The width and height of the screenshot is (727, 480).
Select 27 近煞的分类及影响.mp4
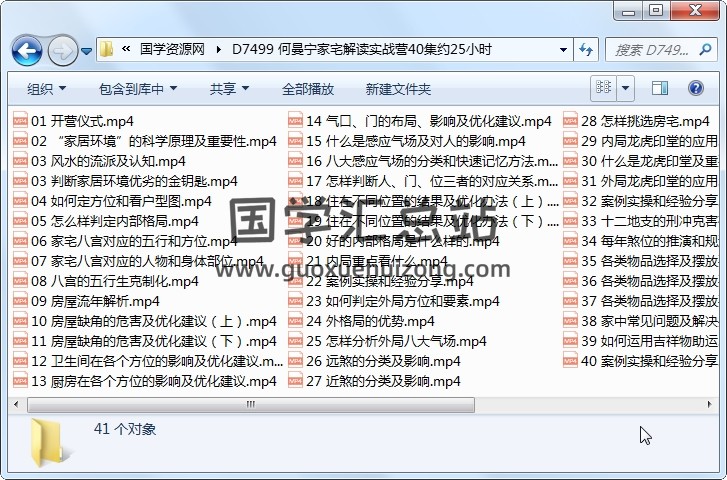click(x=374, y=381)
